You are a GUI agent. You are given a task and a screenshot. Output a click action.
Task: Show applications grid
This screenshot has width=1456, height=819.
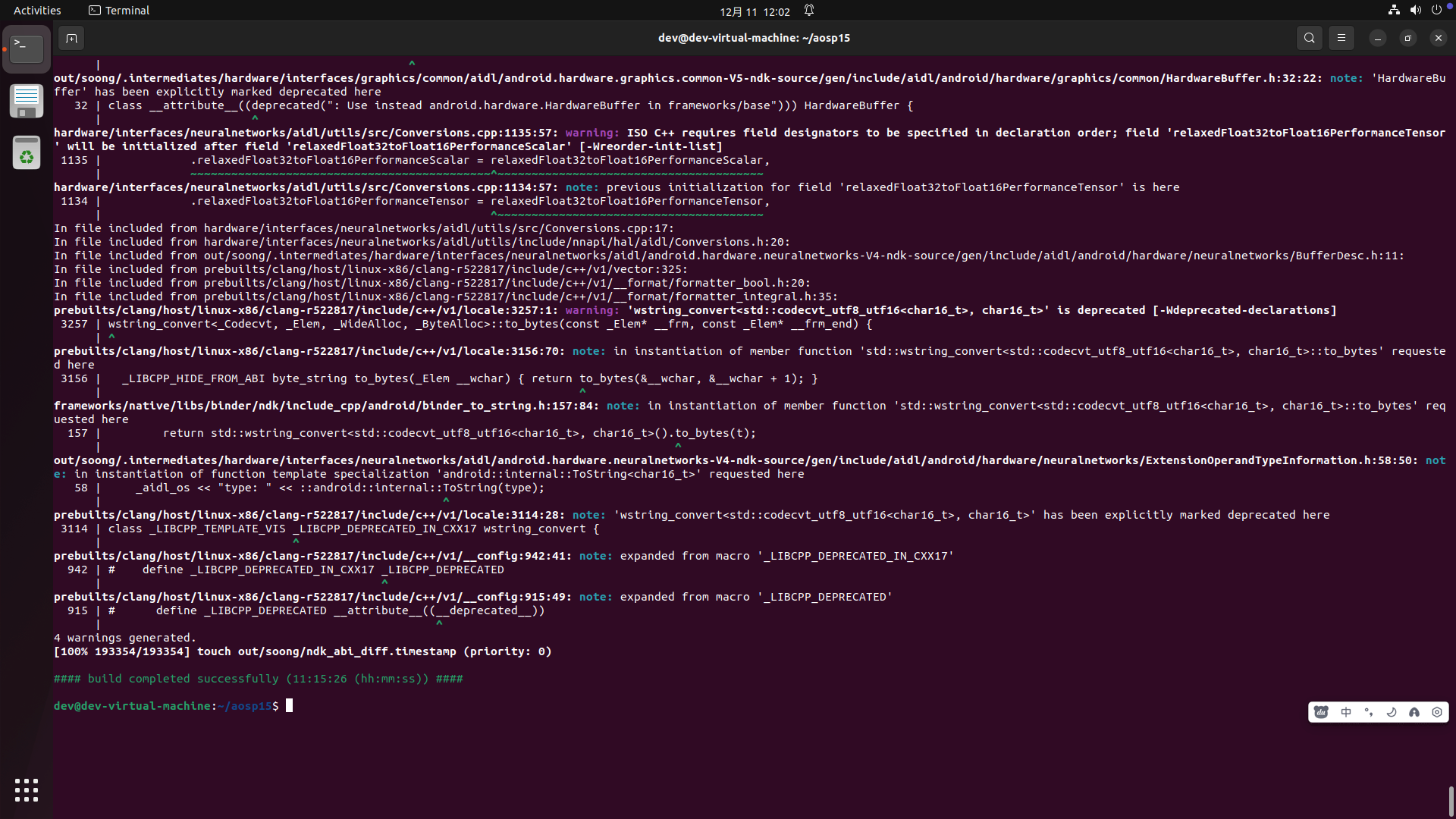coord(27,790)
